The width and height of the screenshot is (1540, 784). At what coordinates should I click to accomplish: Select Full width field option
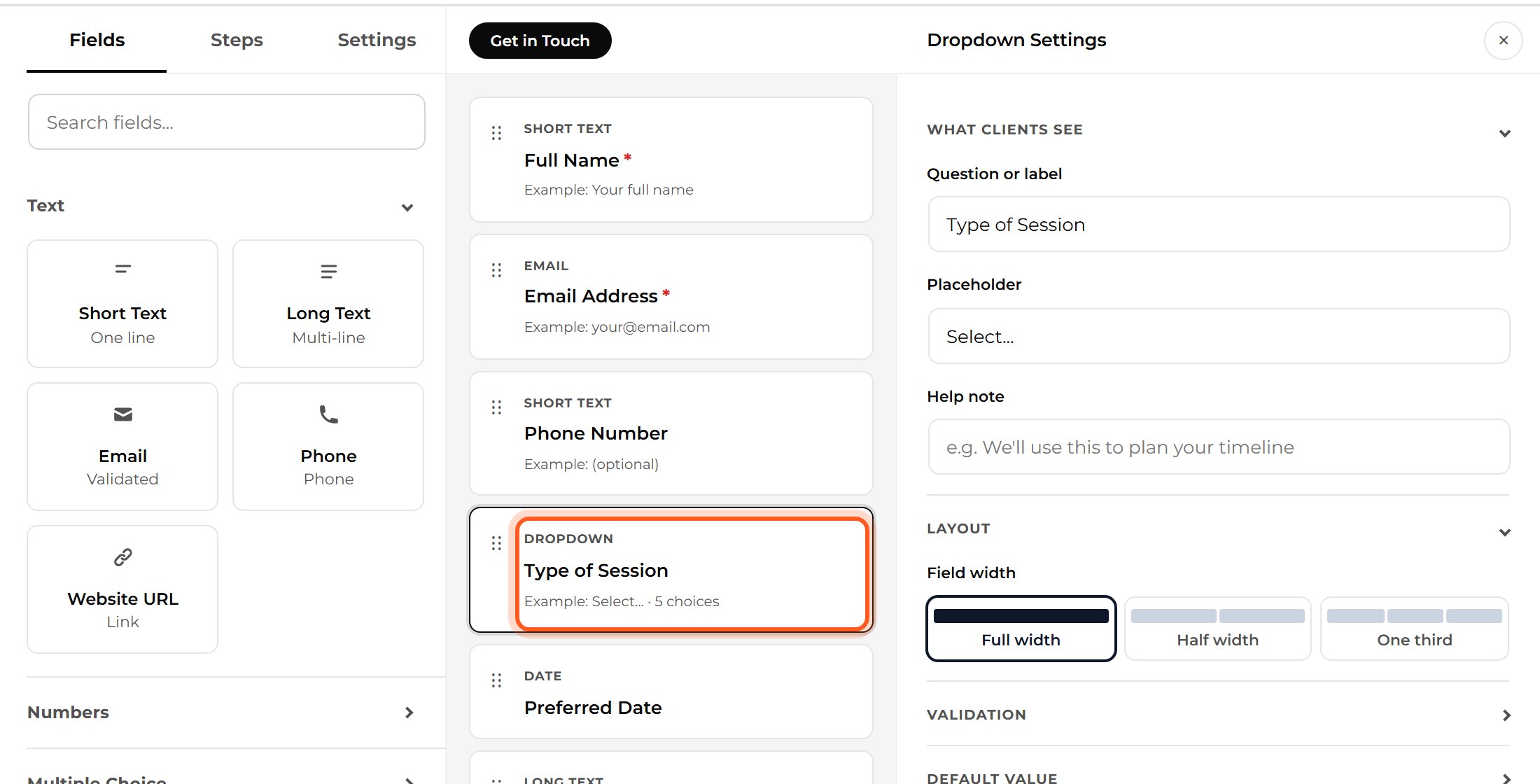1021,629
